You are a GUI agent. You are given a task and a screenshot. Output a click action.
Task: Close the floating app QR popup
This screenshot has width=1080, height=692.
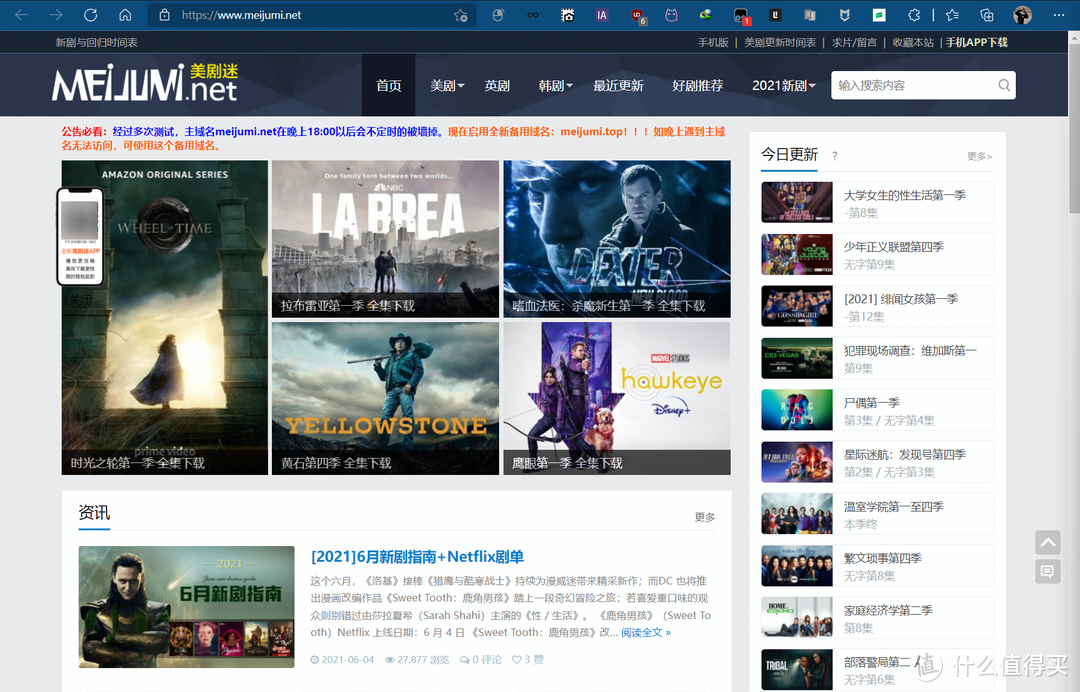tap(80, 300)
